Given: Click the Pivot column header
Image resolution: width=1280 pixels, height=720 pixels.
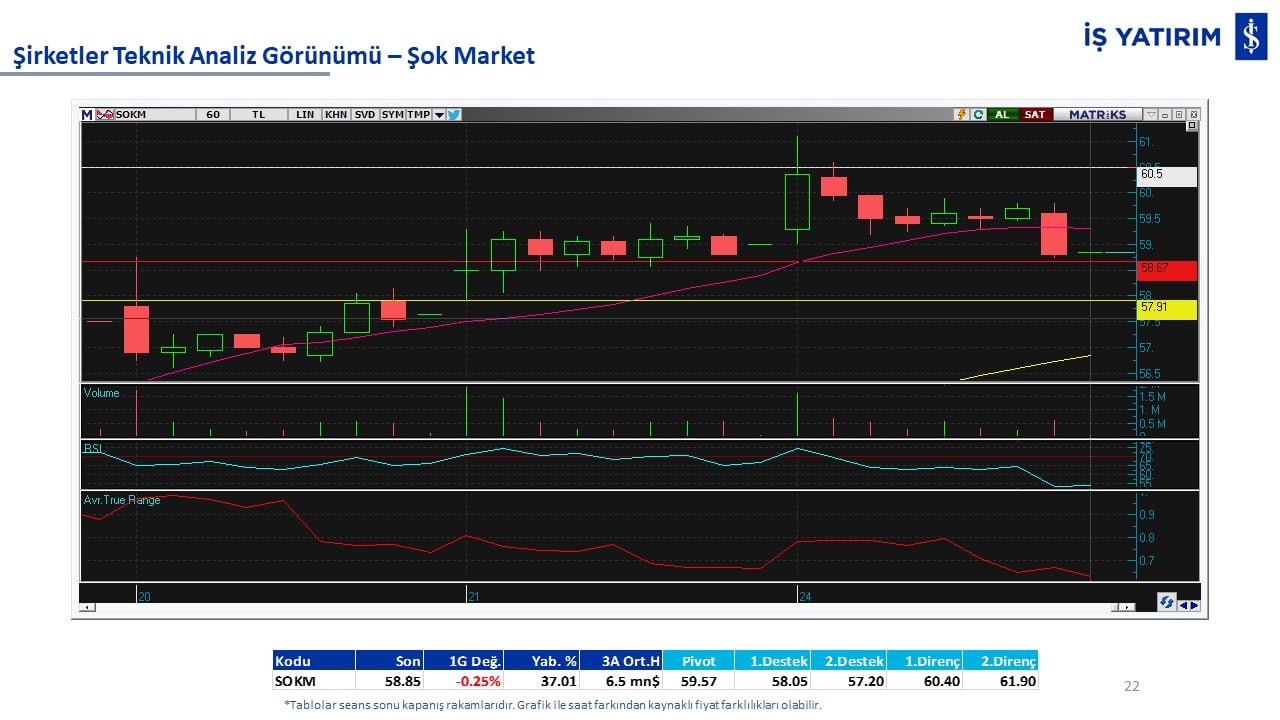Looking at the screenshot, I should [698, 660].
